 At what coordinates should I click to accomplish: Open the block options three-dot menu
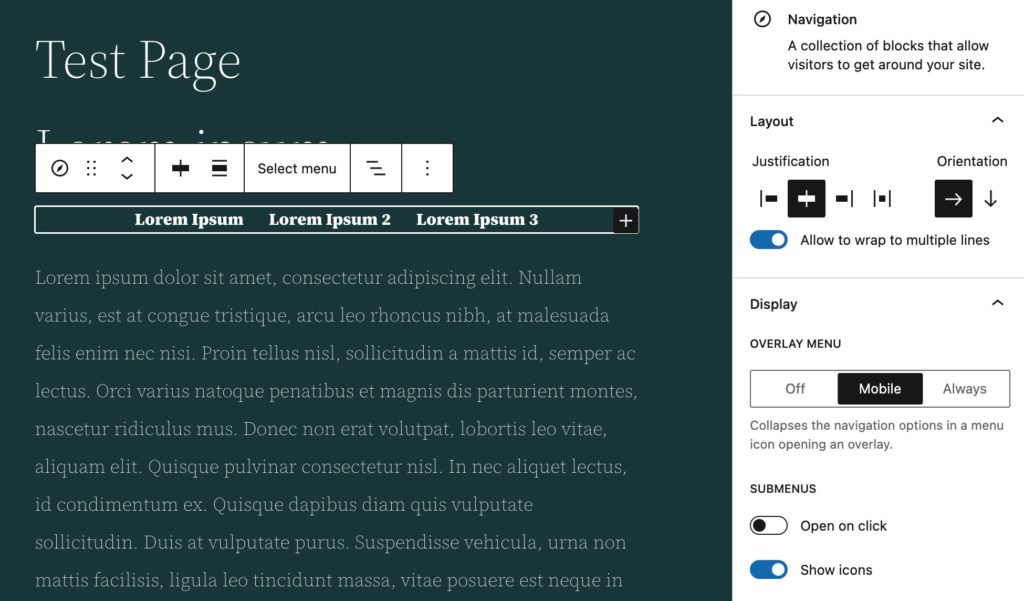pyautogui.click(x=427, y=168)
